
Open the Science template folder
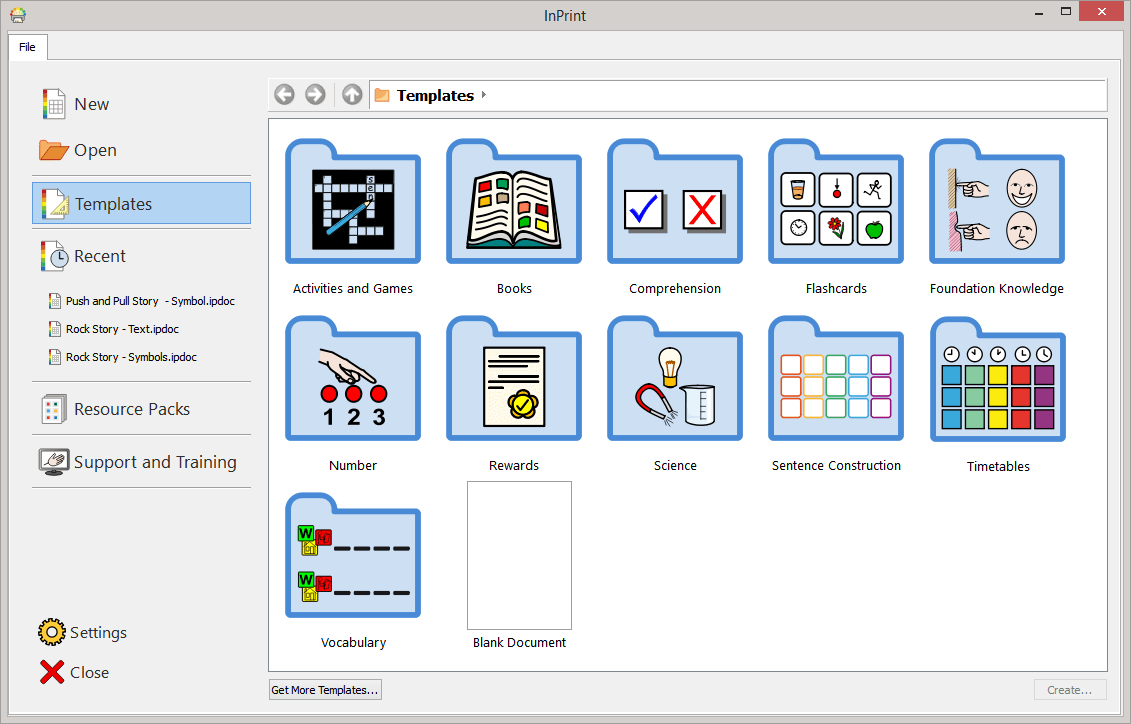tap(675, 384)
